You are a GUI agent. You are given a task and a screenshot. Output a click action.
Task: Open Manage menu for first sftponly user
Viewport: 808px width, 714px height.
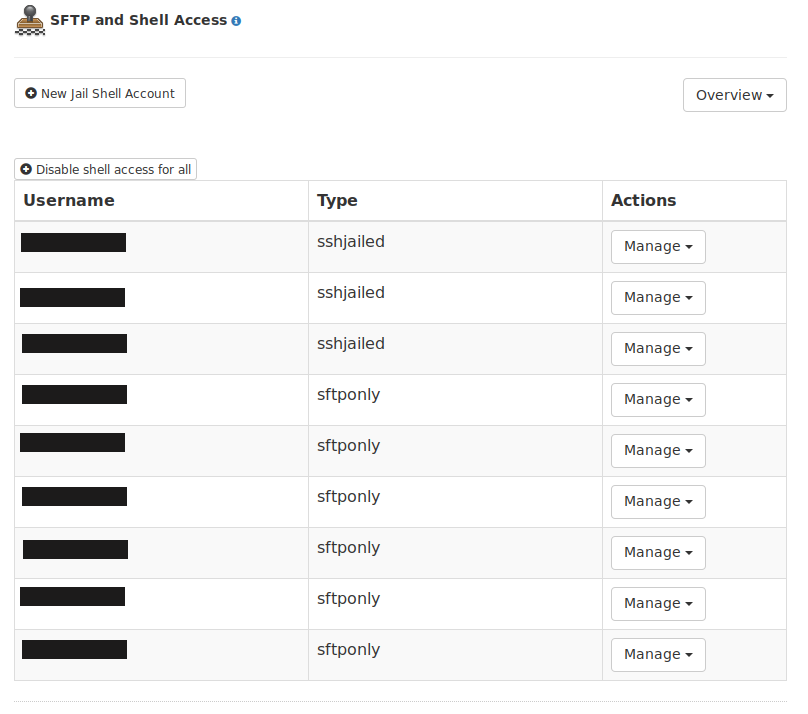tap(658, 400)
